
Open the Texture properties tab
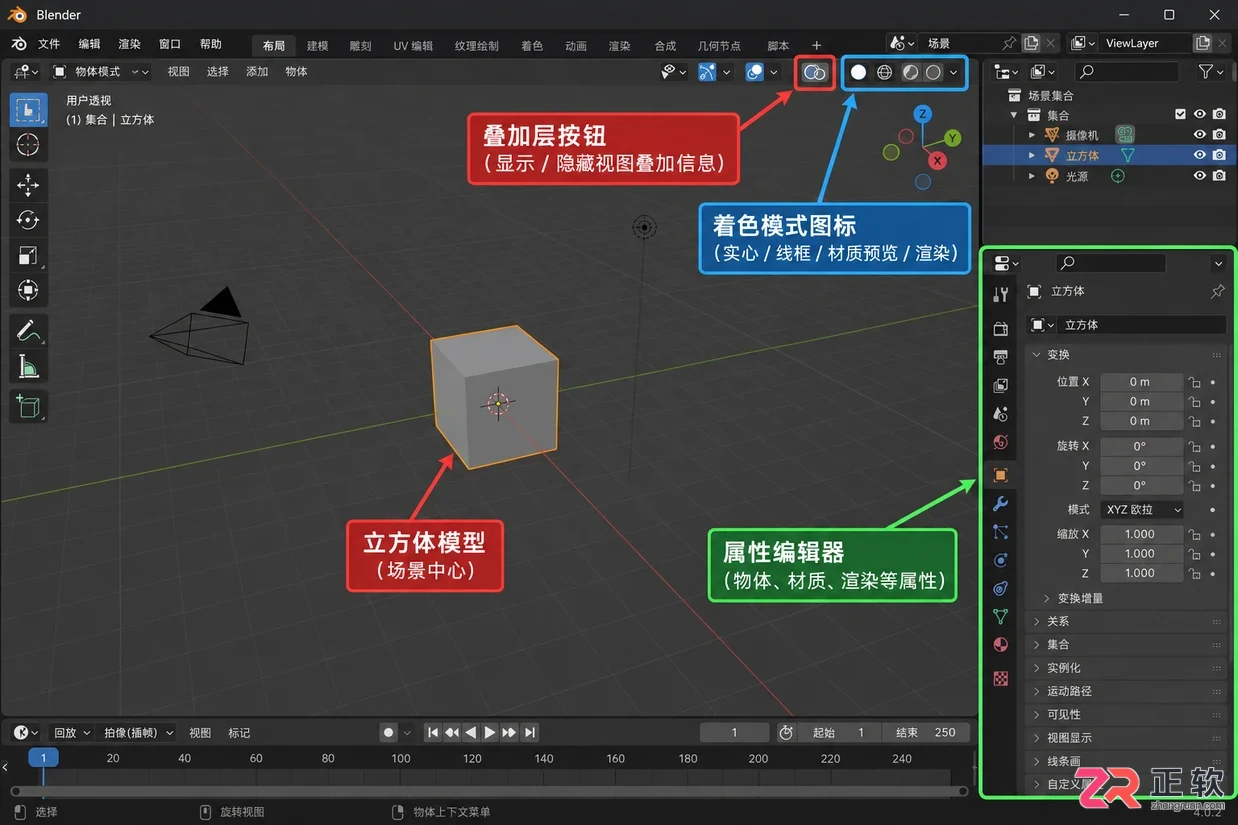[x=1000, y=678]
